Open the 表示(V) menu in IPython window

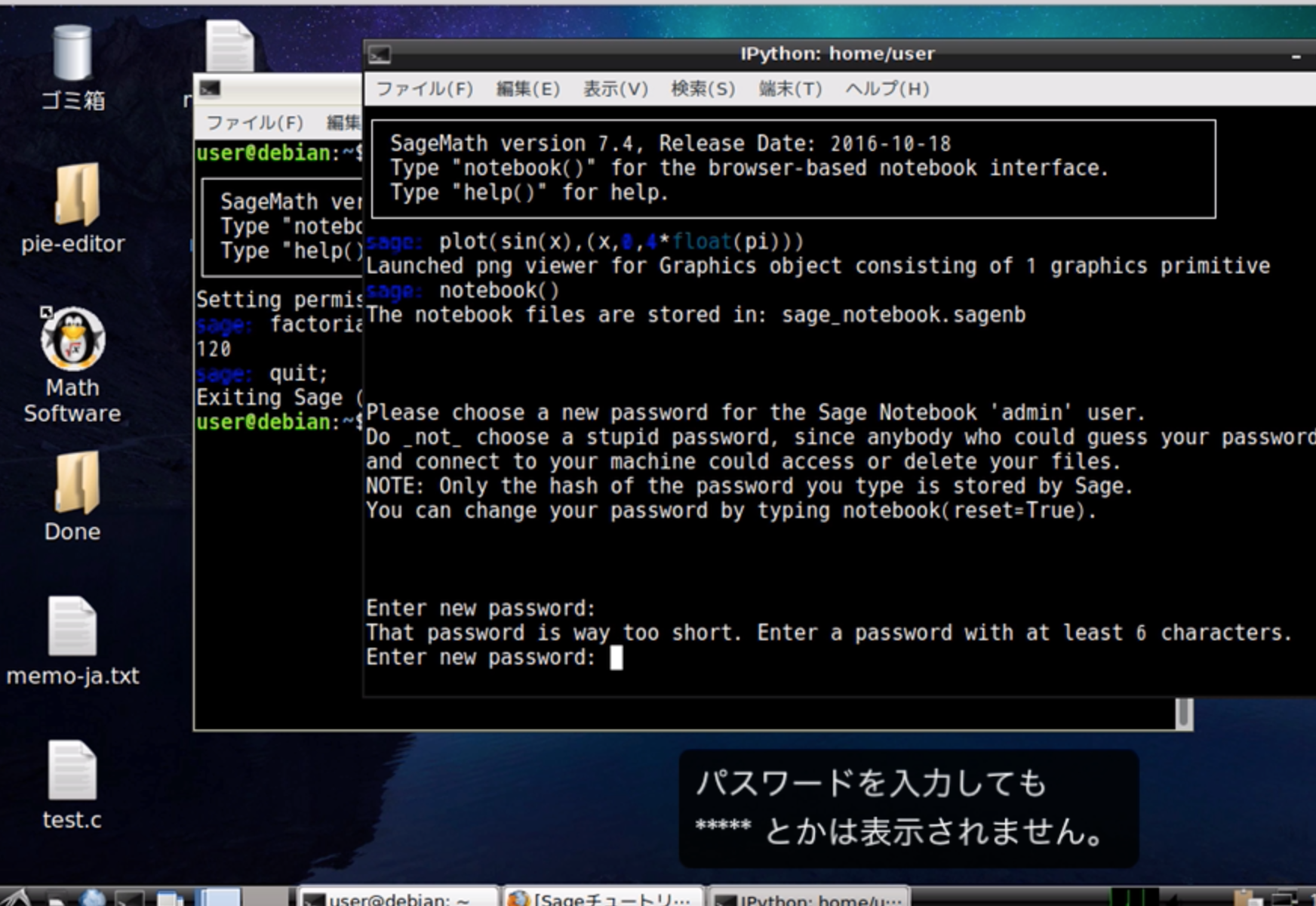[x=615, y=89]
